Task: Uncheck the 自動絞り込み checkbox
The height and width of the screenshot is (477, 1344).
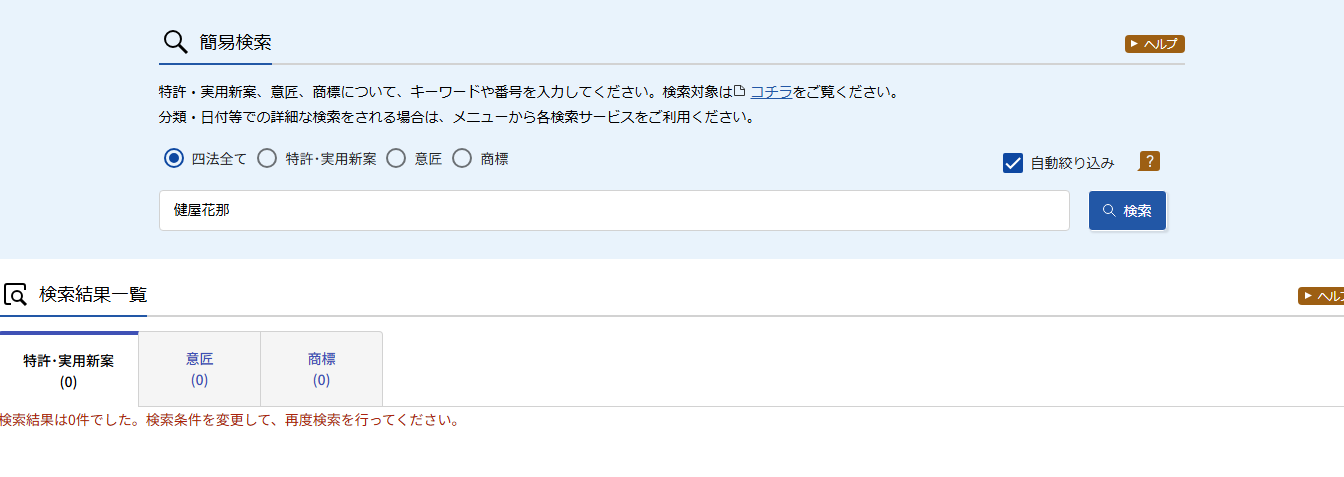Action: pyautogui.click(x=1013, y=163)
